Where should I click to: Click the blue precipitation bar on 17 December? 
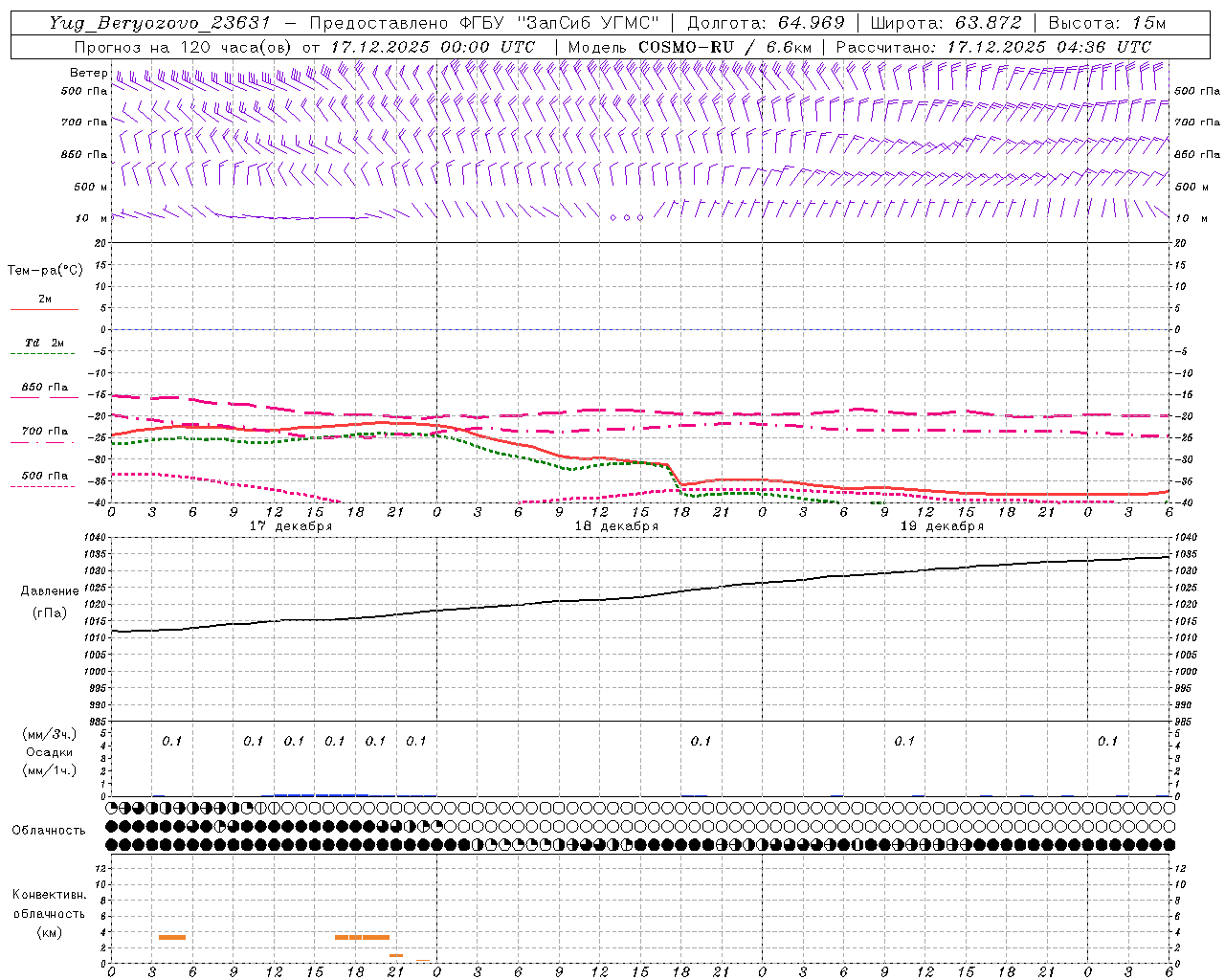pyautogui.click(x=321, y=794)
